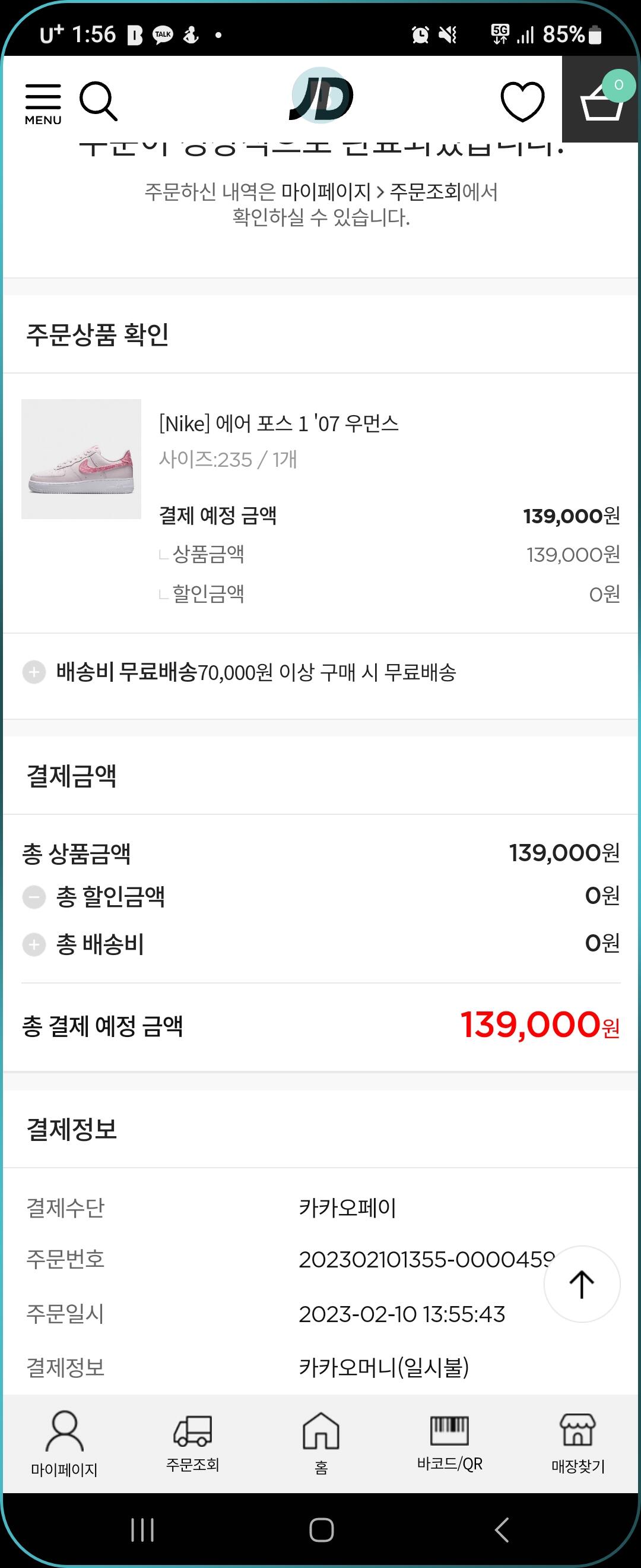Tap the scroll-to-top arrow button
The height and width of the screenshot is (1568, 641).
pos(582,1284)
